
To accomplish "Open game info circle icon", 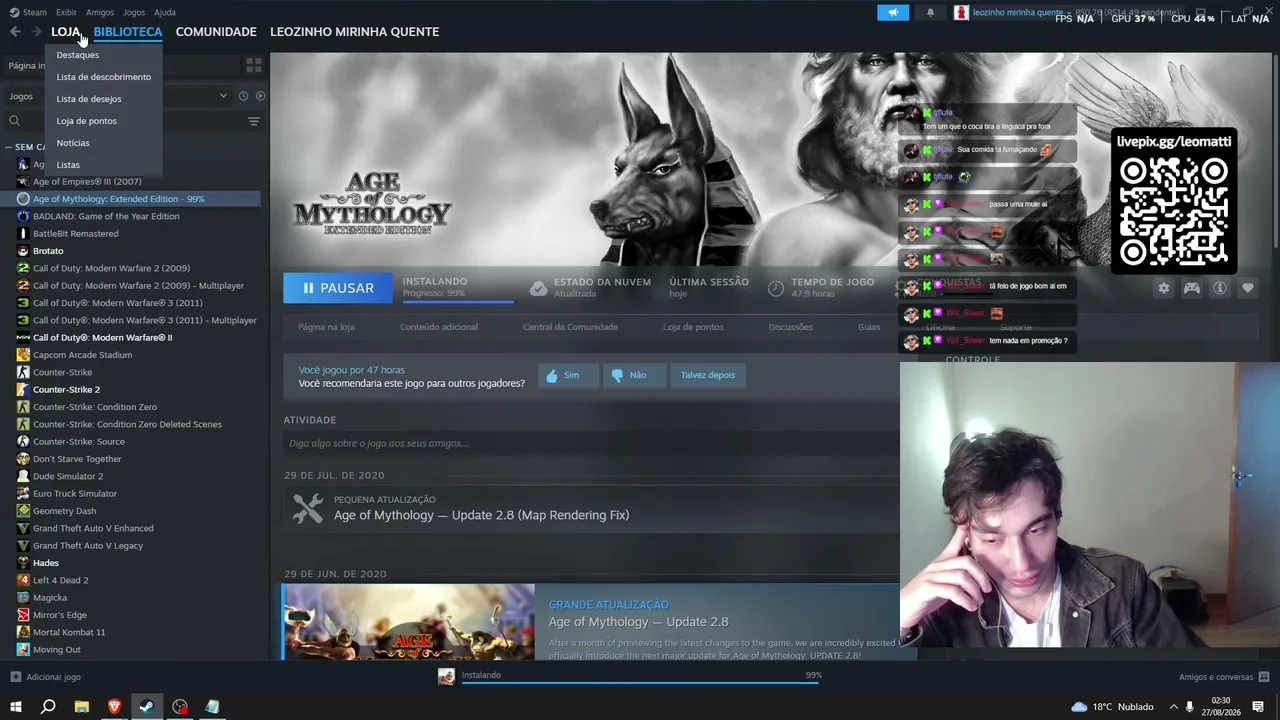I will [1220, 288].
